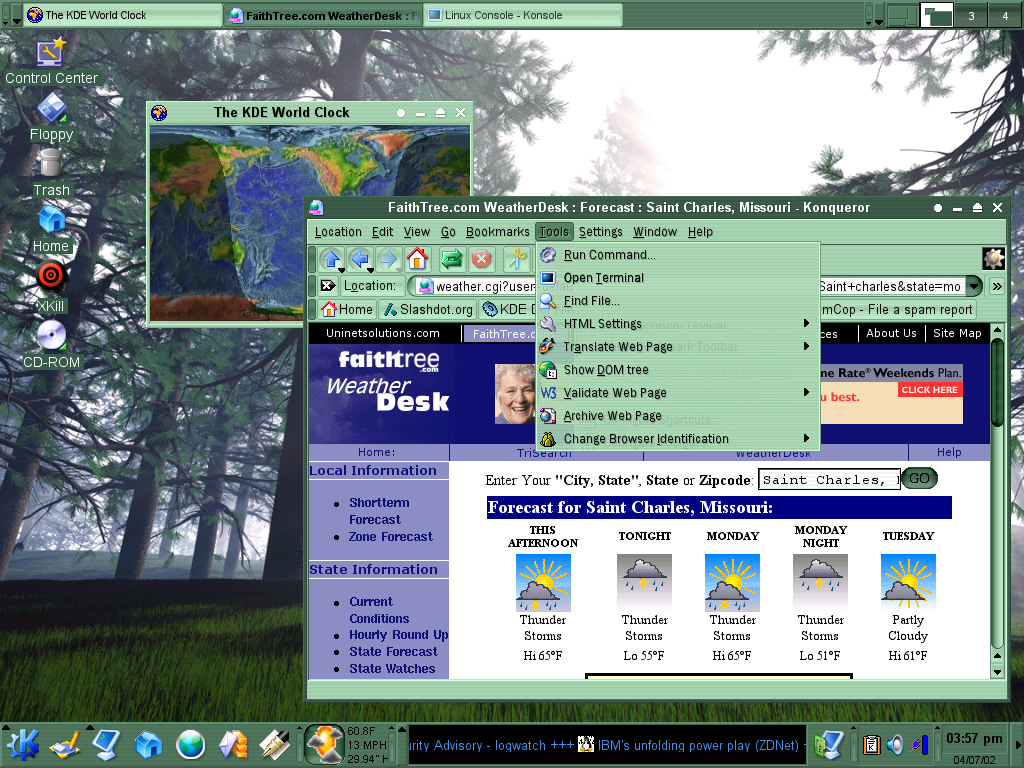Click the KWeather storm applet icon
This screenshot has height=768, width=1024.
tap(325, 744)
